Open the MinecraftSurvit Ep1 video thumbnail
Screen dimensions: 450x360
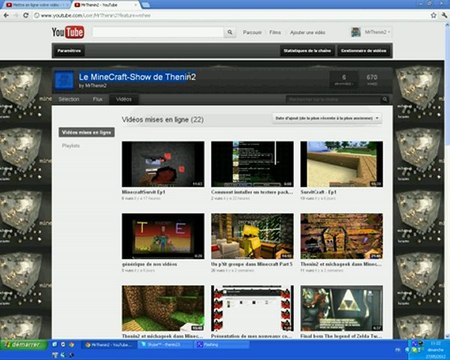click(163, 164)
